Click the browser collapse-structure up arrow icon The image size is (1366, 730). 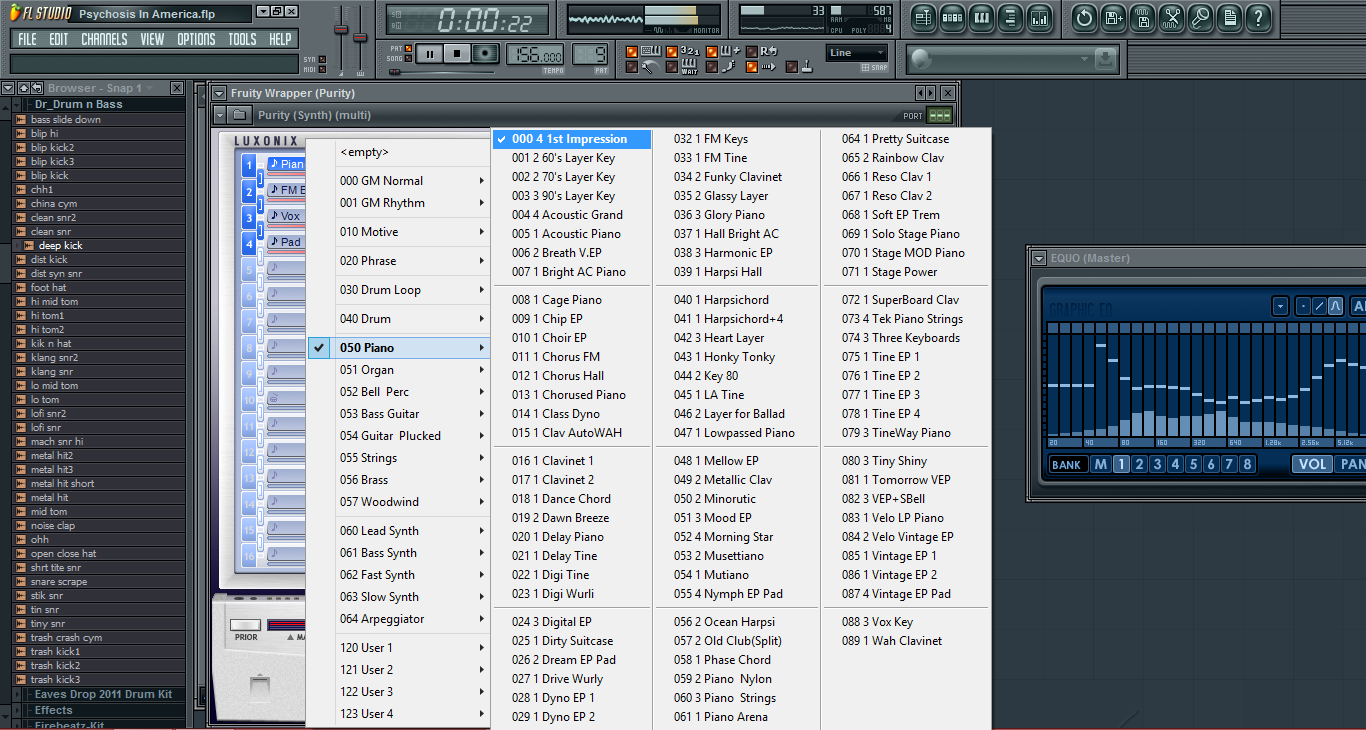coord(22,88)
